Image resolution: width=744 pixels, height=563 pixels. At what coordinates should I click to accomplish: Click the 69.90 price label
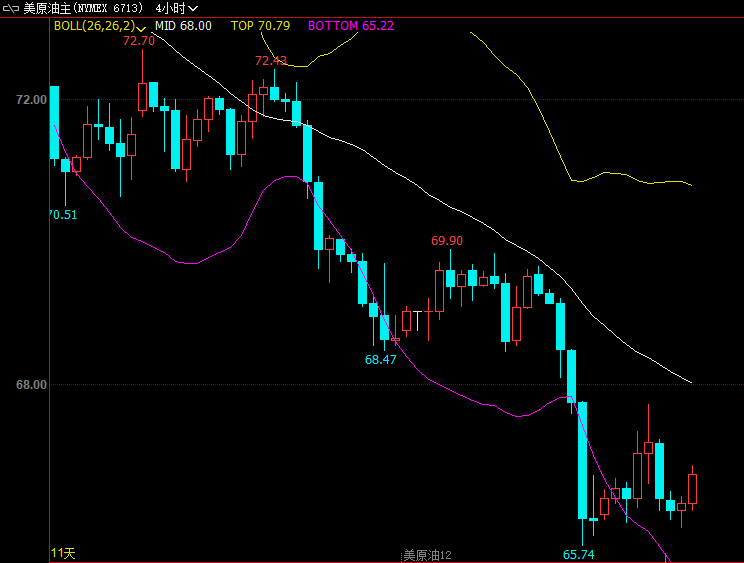pyautogui.click(x=447, y=241)
